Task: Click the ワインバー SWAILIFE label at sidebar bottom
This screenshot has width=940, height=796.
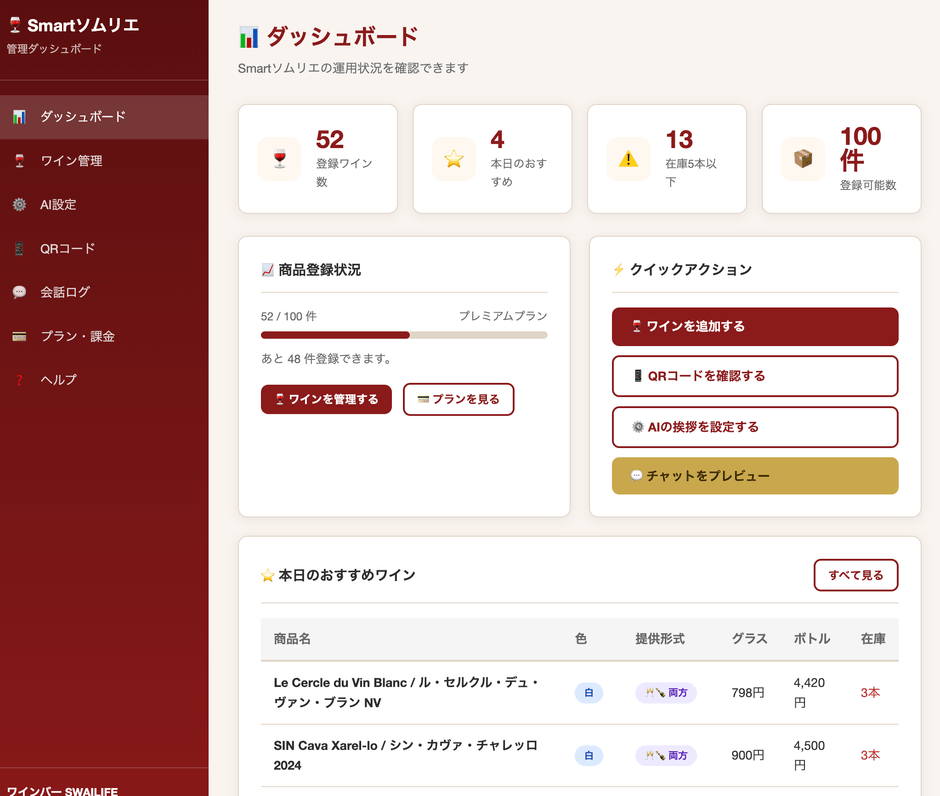Action: pos(62,791)
